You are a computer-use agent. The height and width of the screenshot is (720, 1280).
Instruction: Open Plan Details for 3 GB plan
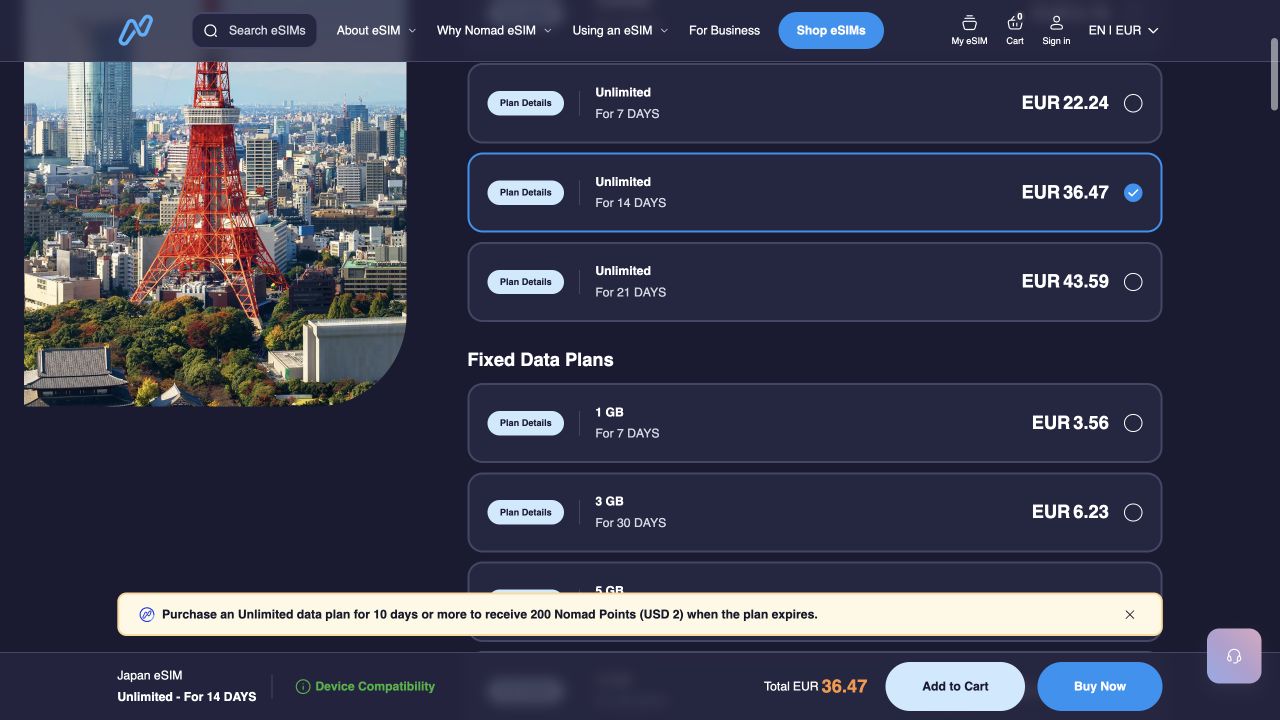[526, 512]
